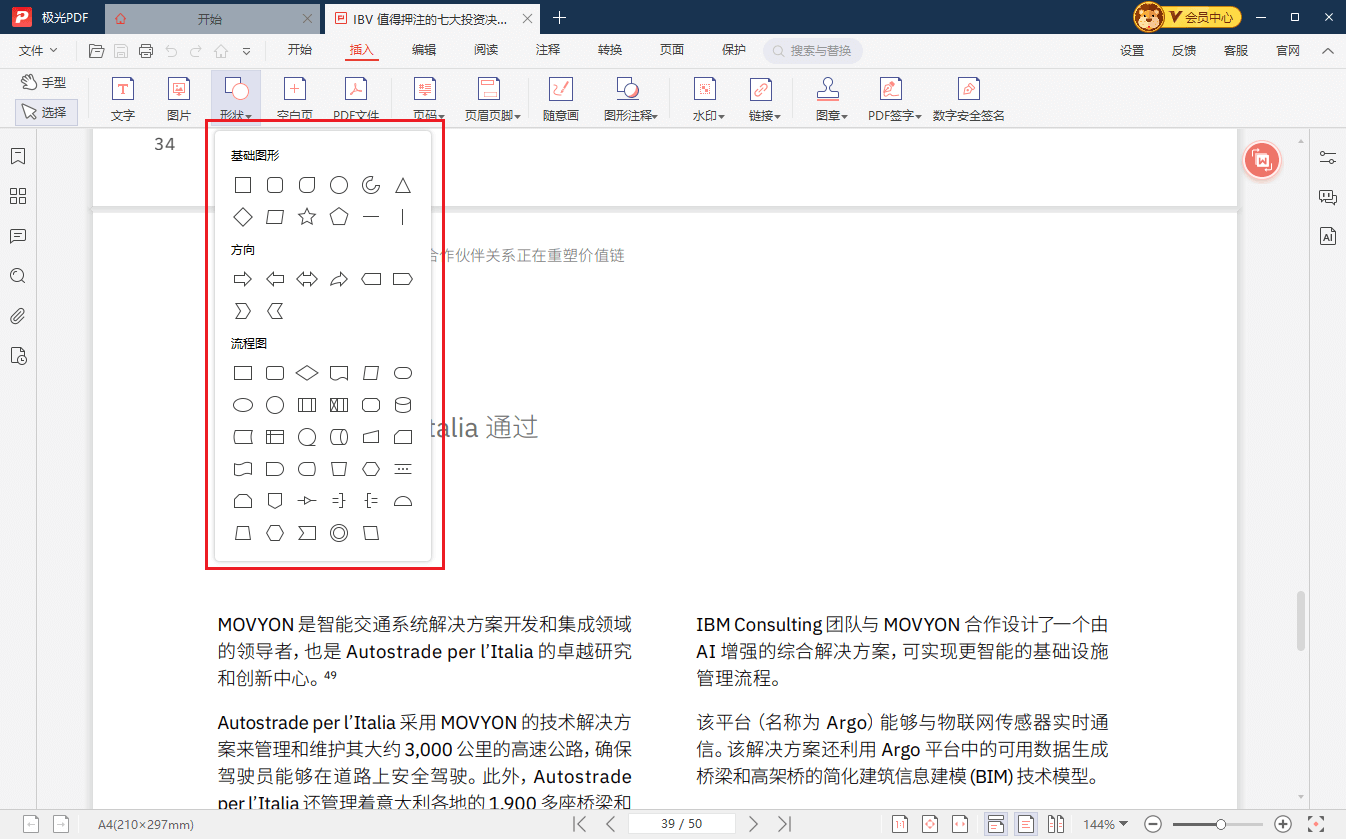Click the 会员中心 member center button
This screenshot has height=839, width=1346.
click(1188, 17)
